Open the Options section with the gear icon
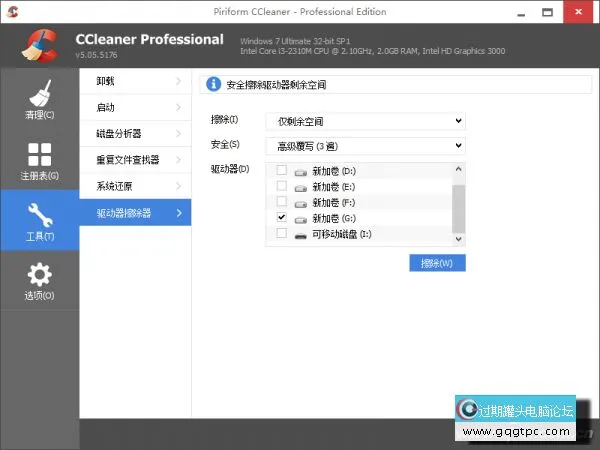The height and width of the screenshot is (450, 600). [x=39, y=280]
